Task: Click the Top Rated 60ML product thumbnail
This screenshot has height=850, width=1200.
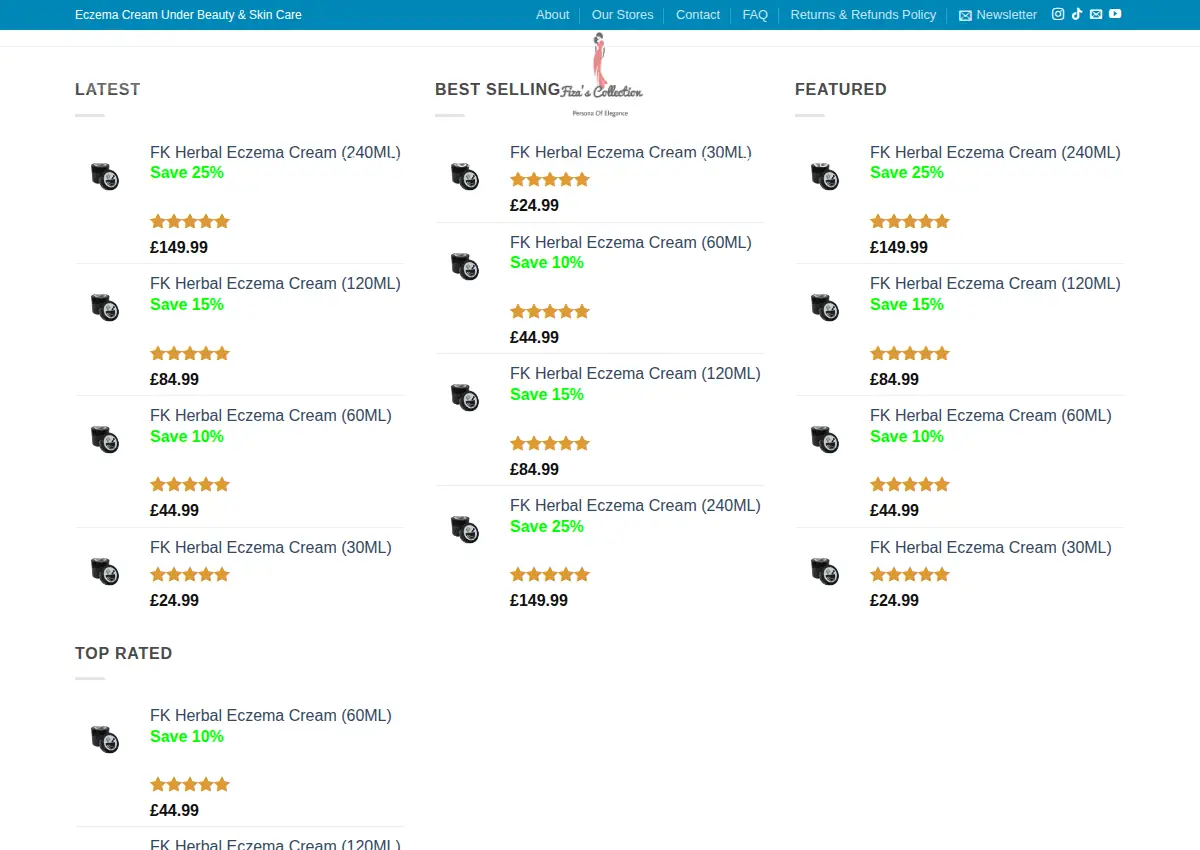Action: coord(105,738)
